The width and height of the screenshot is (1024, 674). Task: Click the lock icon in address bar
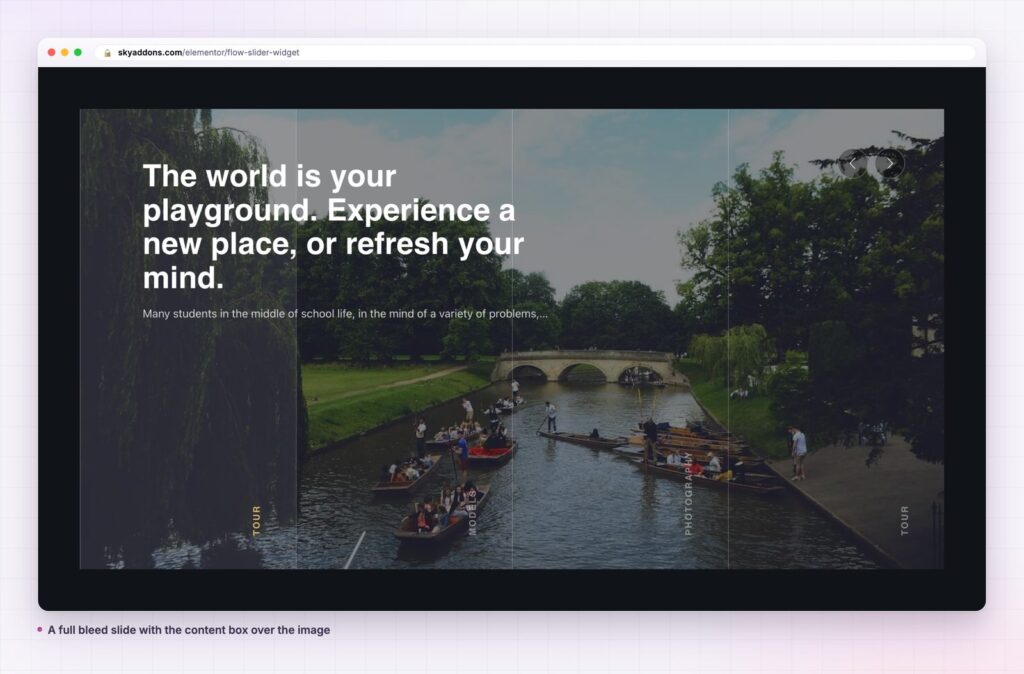(x=108, y=53)
